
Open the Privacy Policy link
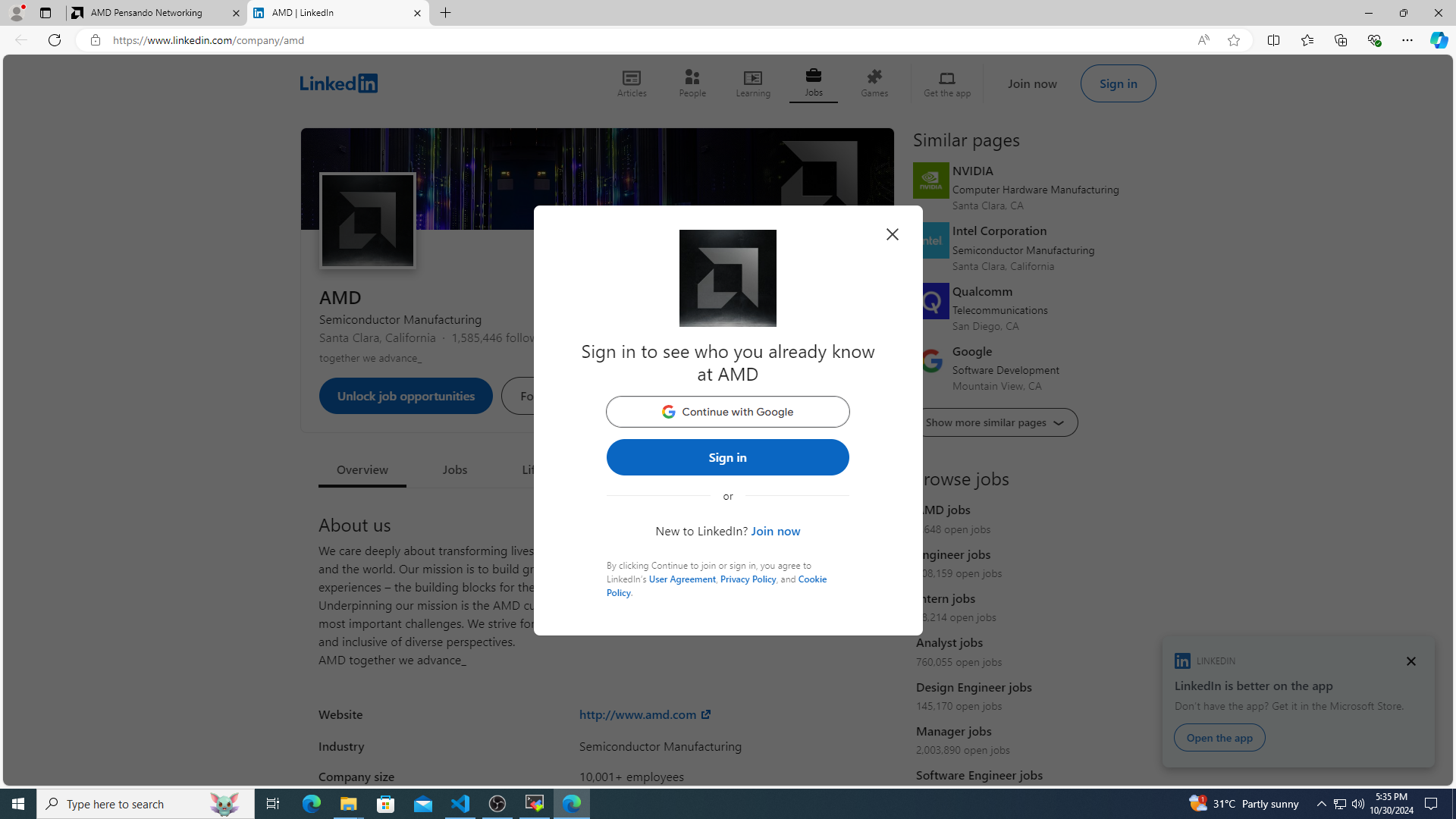point(748,579)
